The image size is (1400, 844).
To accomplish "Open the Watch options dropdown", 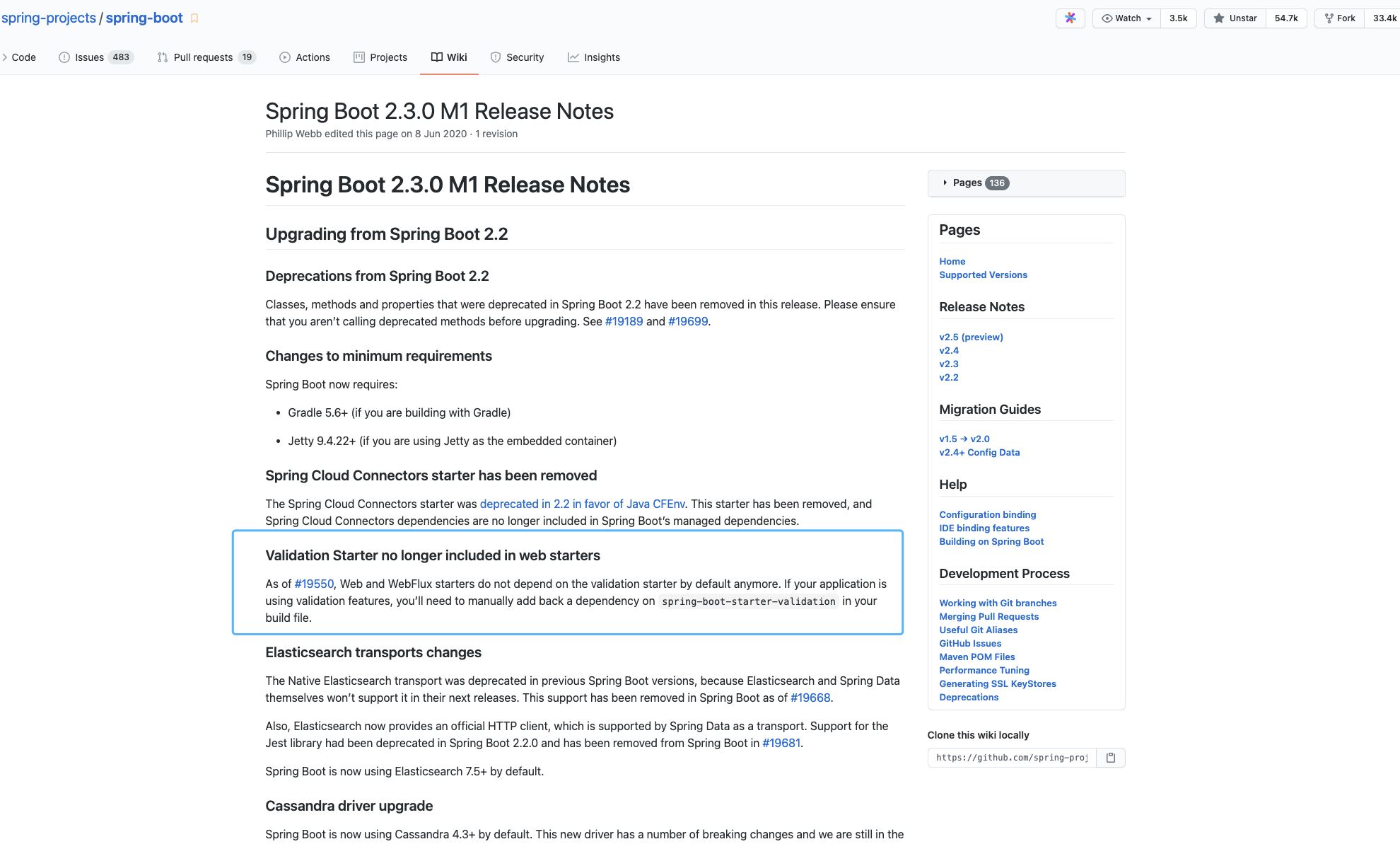I will click(1150, 18).
